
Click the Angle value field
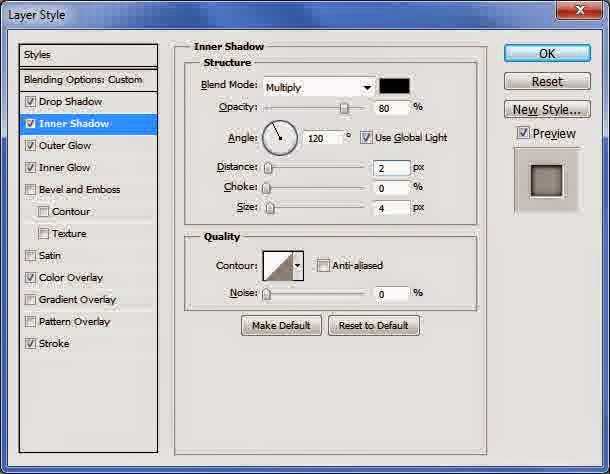click(x=324, y=138)
